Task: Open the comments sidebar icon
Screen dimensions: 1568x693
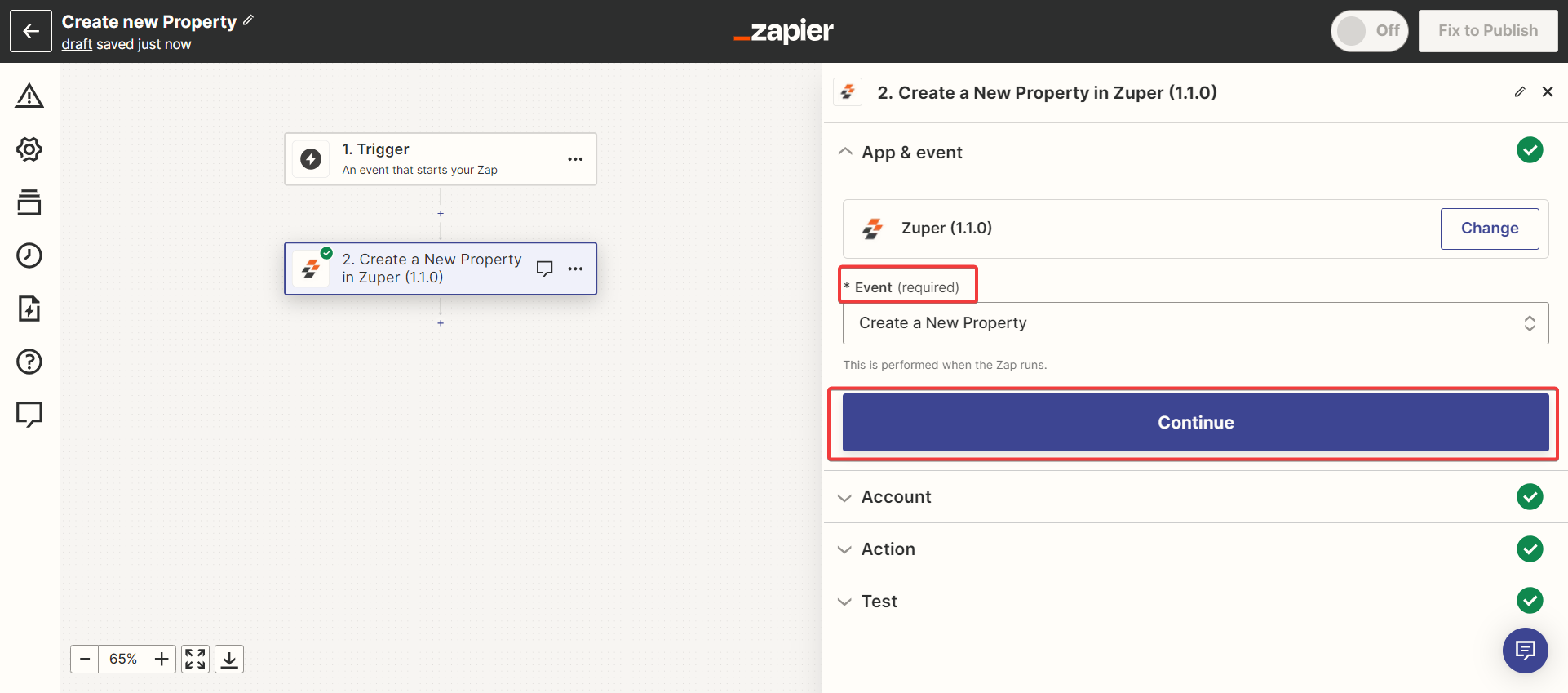Action: point(29,414)
